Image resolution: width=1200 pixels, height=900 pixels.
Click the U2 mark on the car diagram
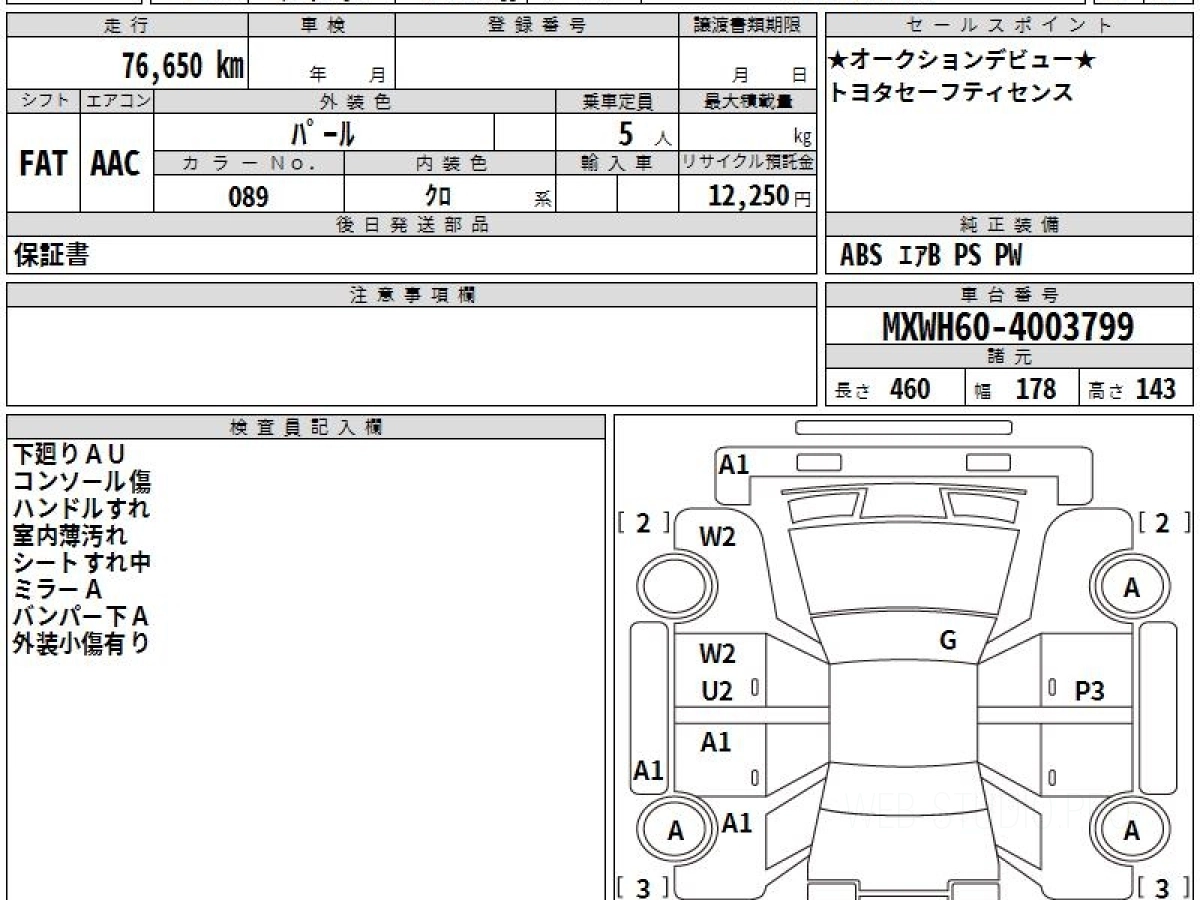(x=717, y=690)
